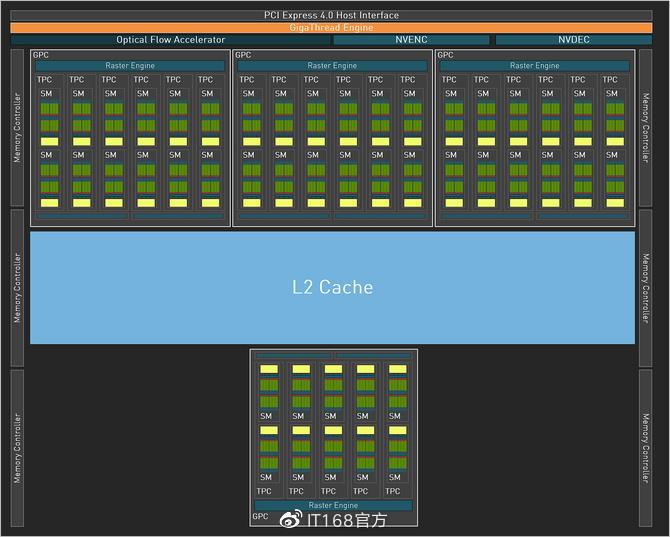Click Raster Engine in the middle top GPC
The image size is (670, 537).
332,66
